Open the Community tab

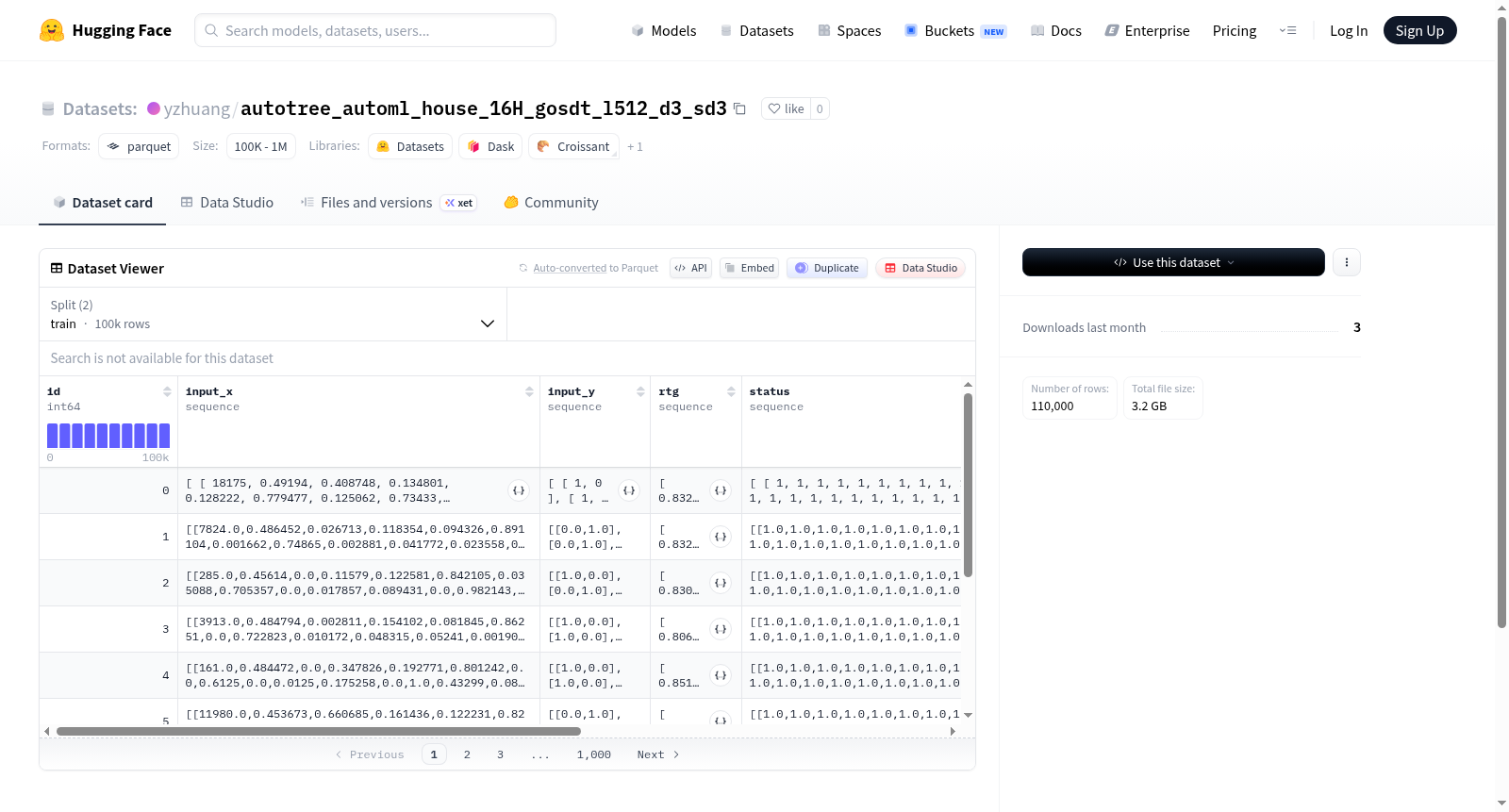(x=551, y=203)
